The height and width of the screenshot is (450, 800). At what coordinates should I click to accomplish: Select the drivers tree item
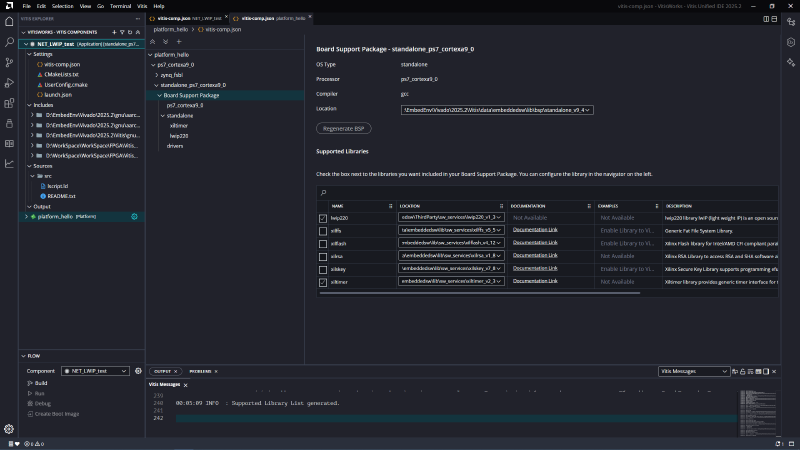click(x=174, y=146)
